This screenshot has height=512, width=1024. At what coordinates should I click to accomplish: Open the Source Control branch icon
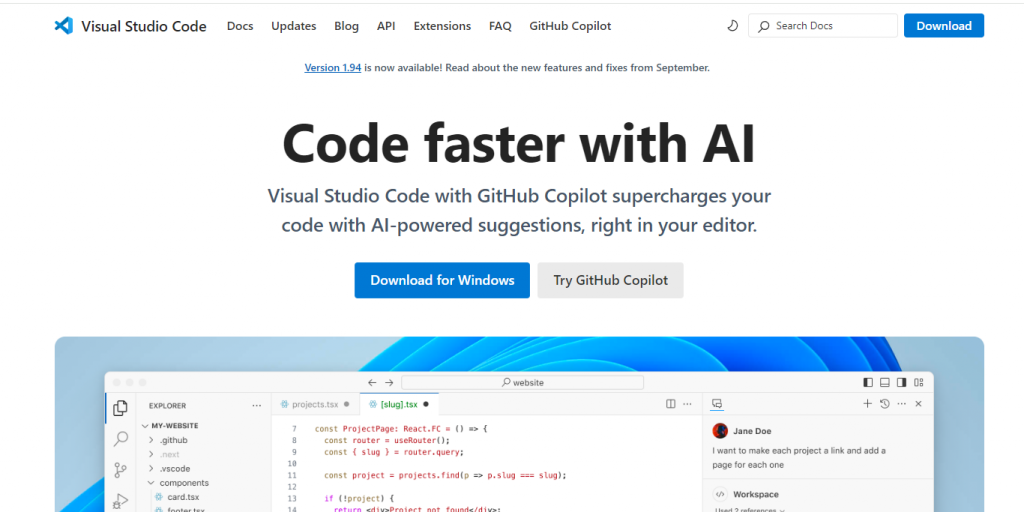[x=120, y=470]
